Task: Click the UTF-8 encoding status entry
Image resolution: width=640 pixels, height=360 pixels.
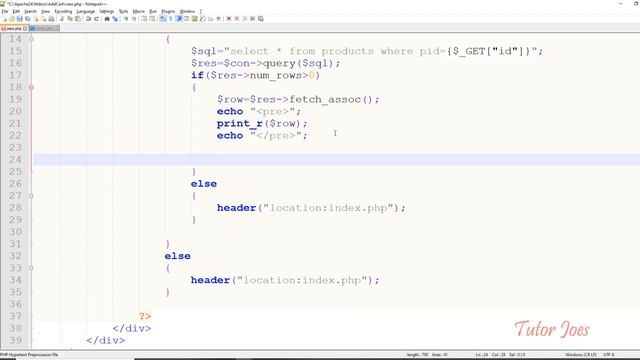Action: 609,355
